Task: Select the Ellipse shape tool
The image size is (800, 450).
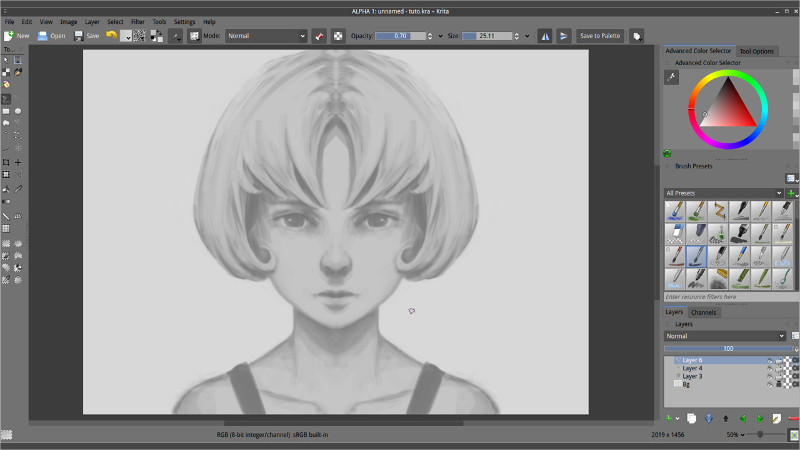Action: click(18, 111)
